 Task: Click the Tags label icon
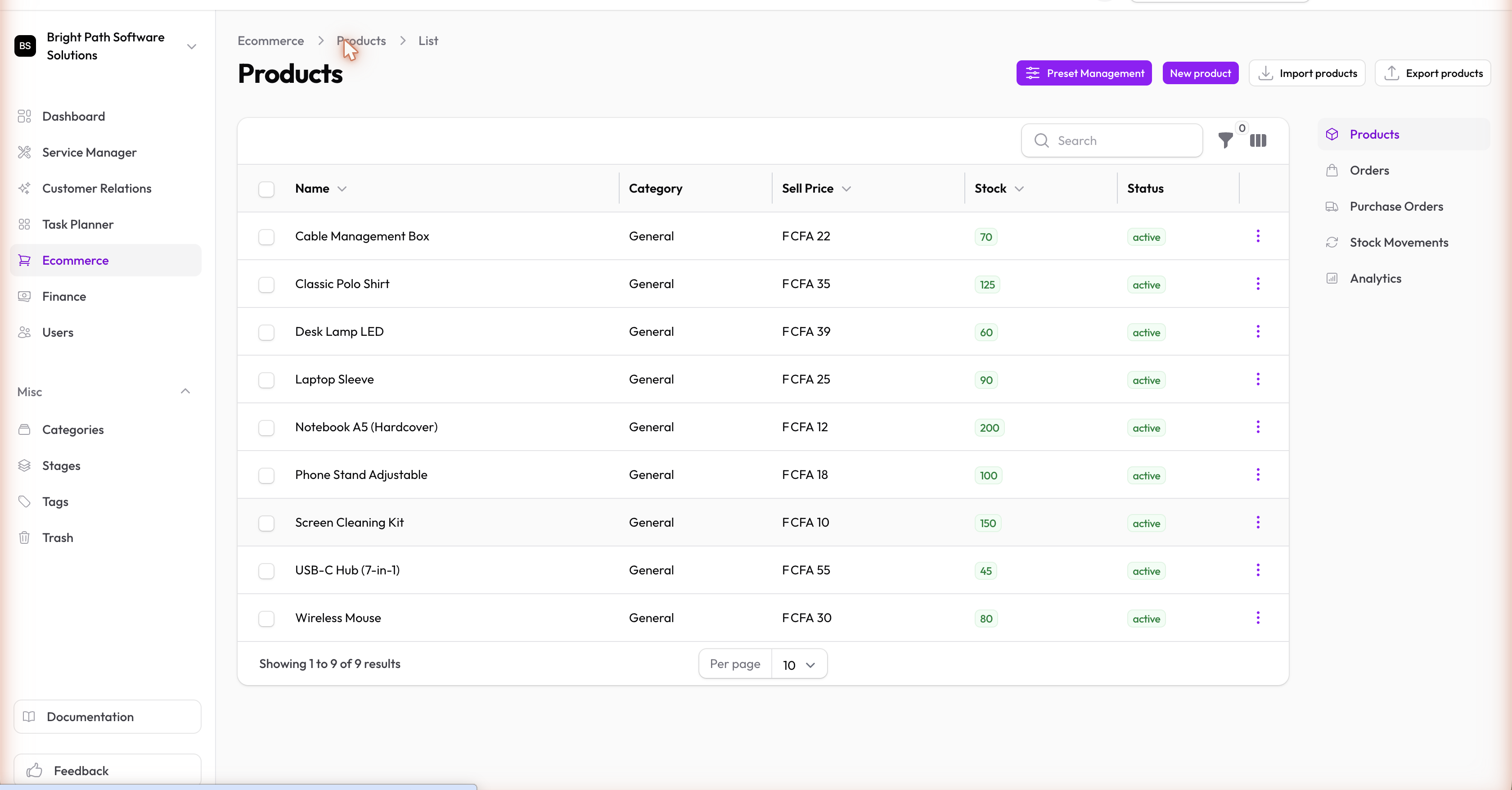[24, 501]
